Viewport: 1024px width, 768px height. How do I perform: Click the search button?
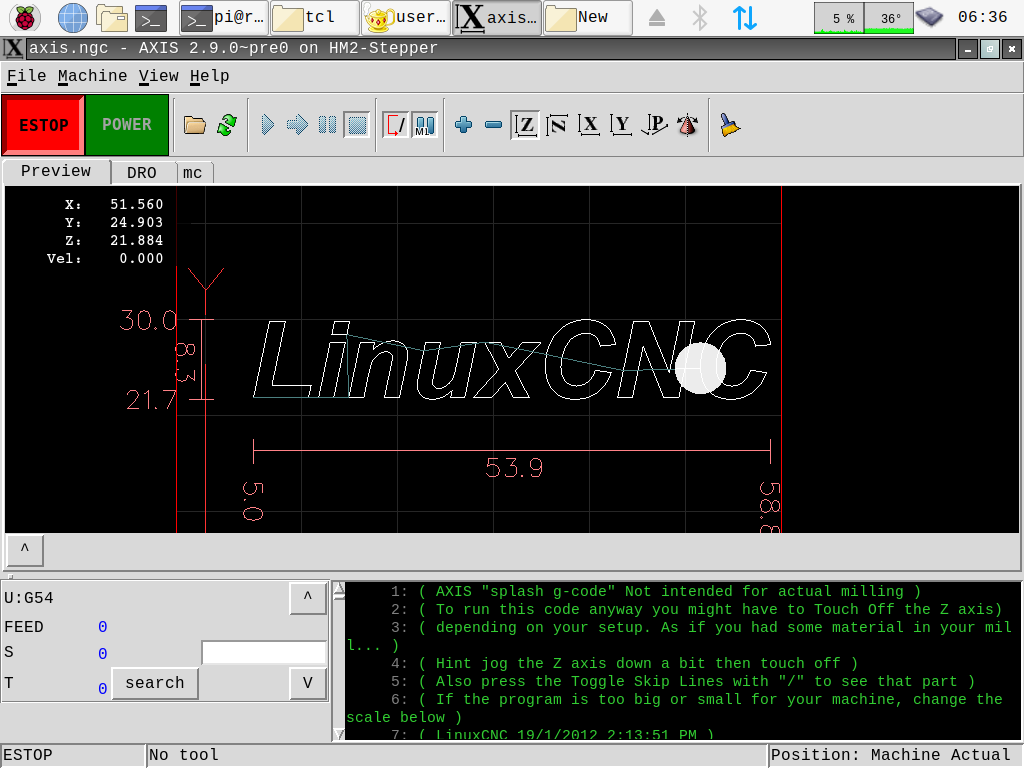click(x=155, y=683)
